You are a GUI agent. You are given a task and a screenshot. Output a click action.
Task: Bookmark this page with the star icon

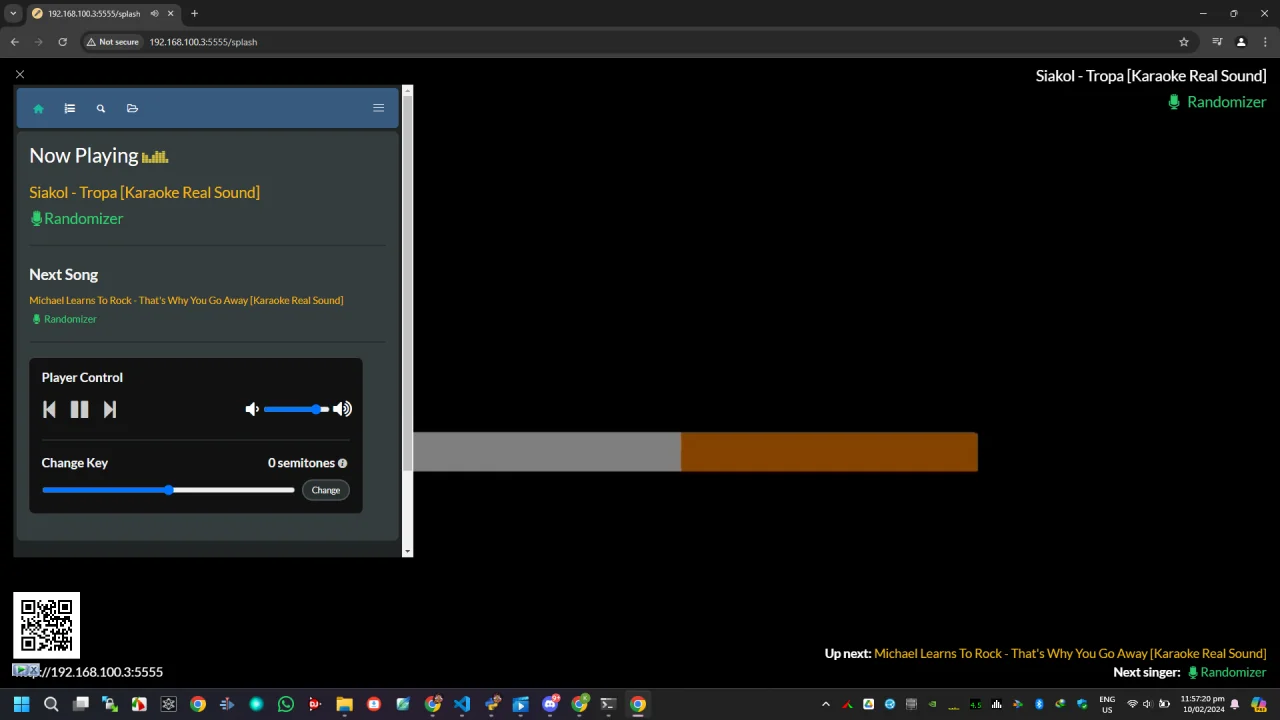[x=1184, y=42]
